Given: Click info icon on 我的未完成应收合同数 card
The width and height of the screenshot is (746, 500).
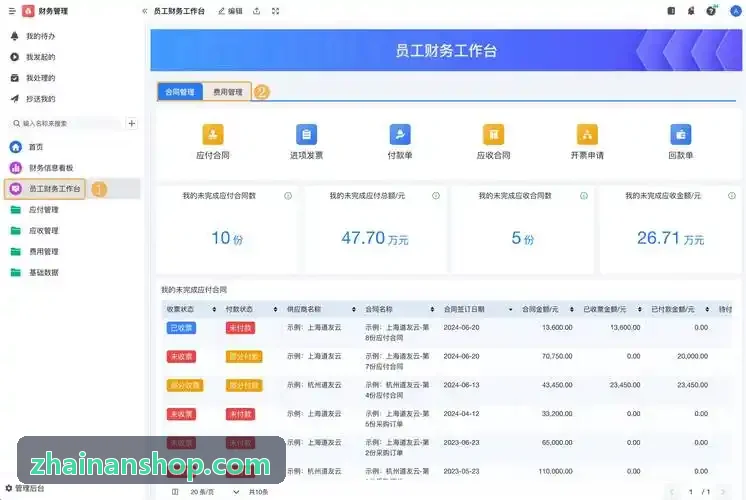Looking at the screenshot, I should (584, 196).
